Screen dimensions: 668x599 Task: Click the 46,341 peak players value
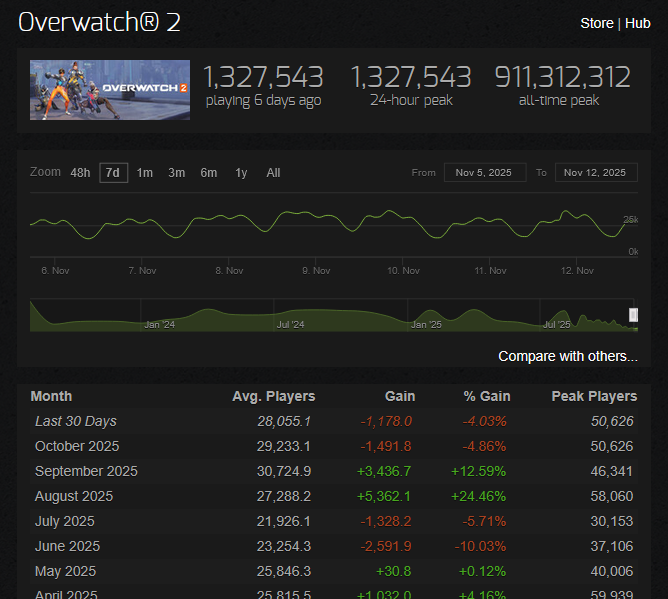[x=612, y=471]
